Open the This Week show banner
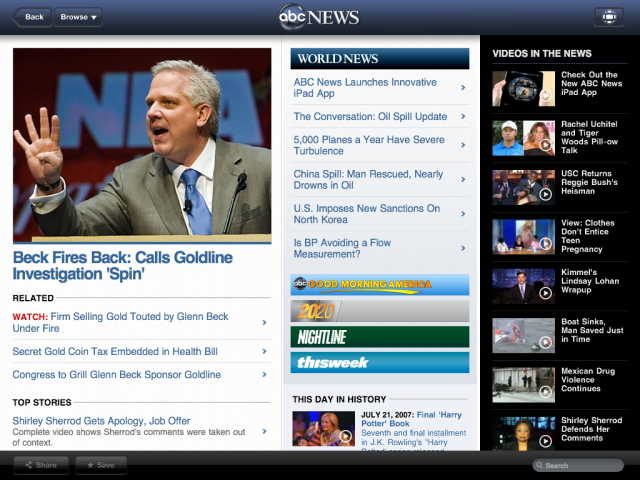 point(380,363)
